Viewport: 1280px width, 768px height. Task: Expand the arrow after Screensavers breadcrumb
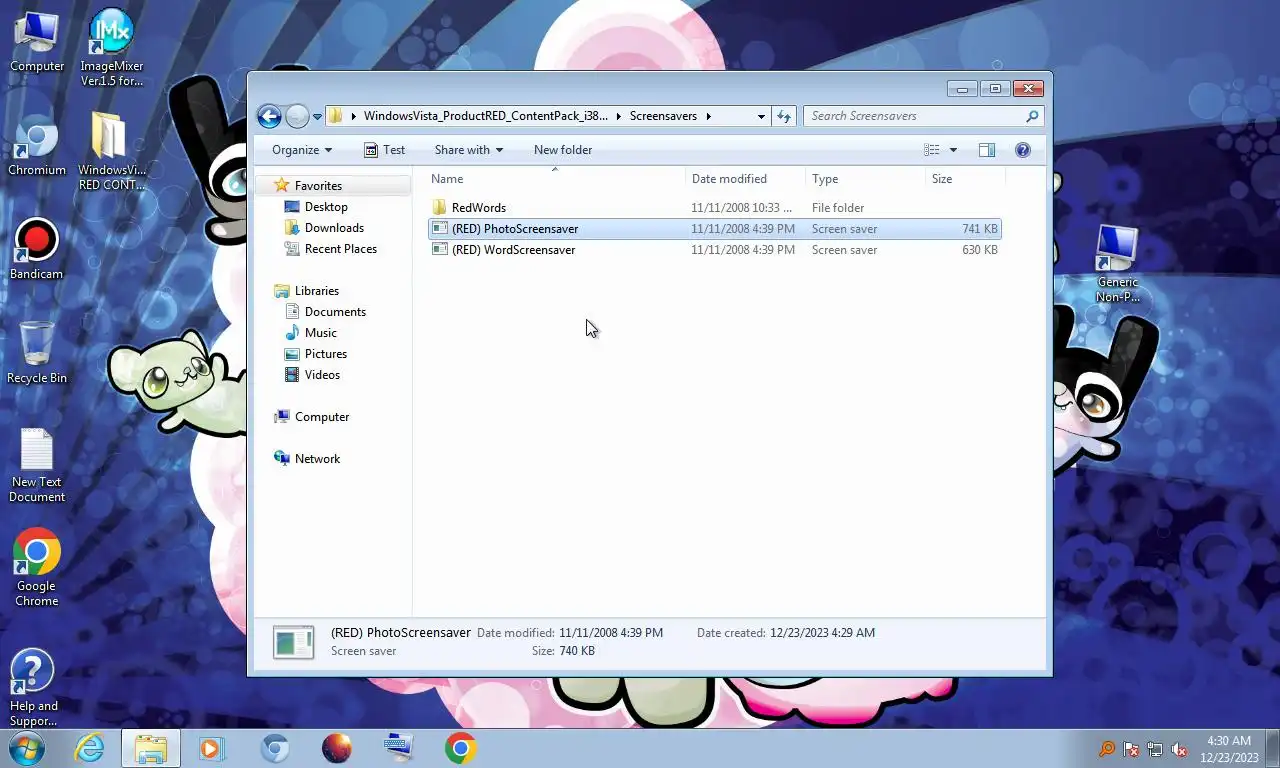coord(709,116)
